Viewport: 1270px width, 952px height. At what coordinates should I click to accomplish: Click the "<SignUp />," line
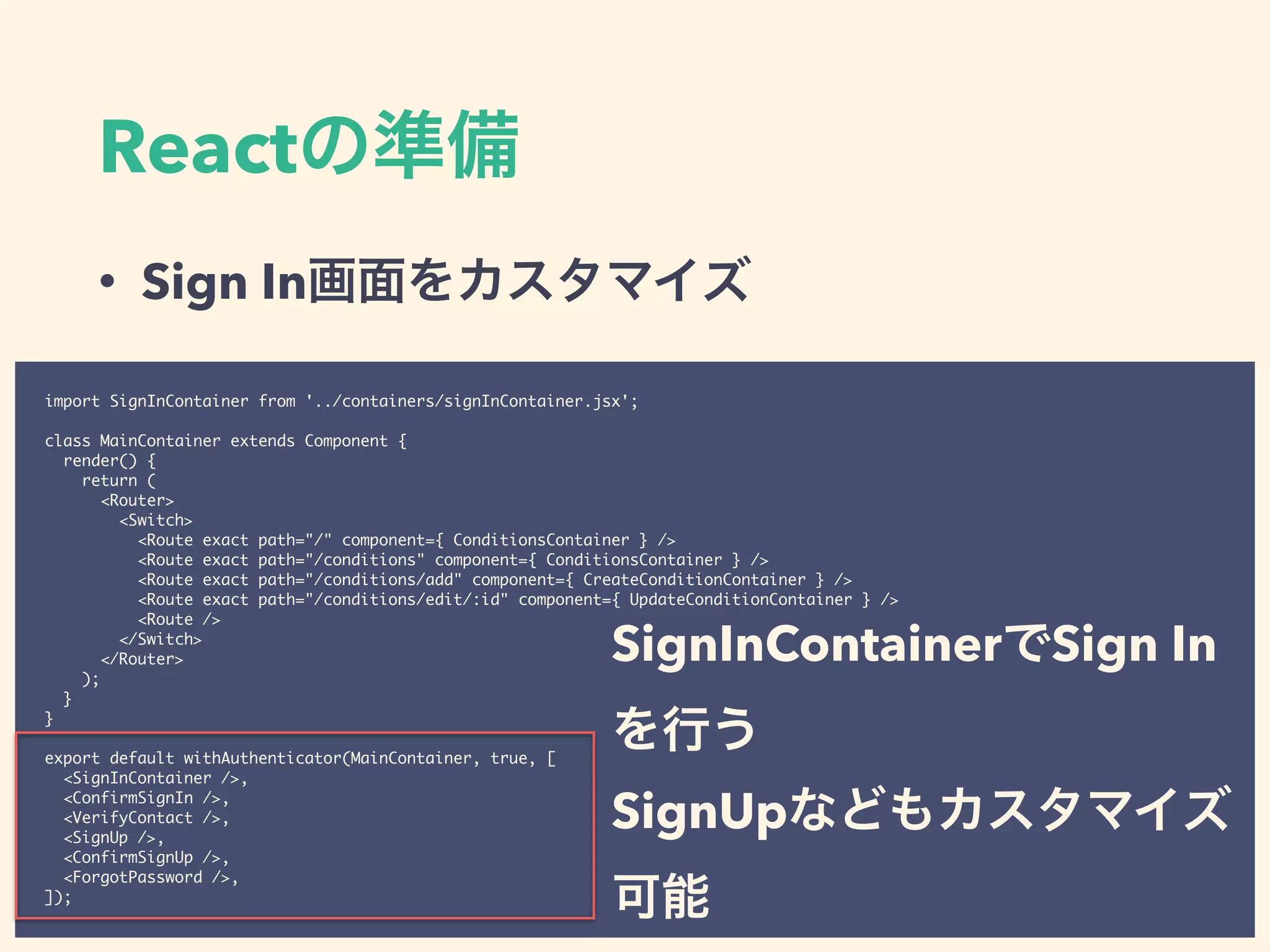coord(114,837)
